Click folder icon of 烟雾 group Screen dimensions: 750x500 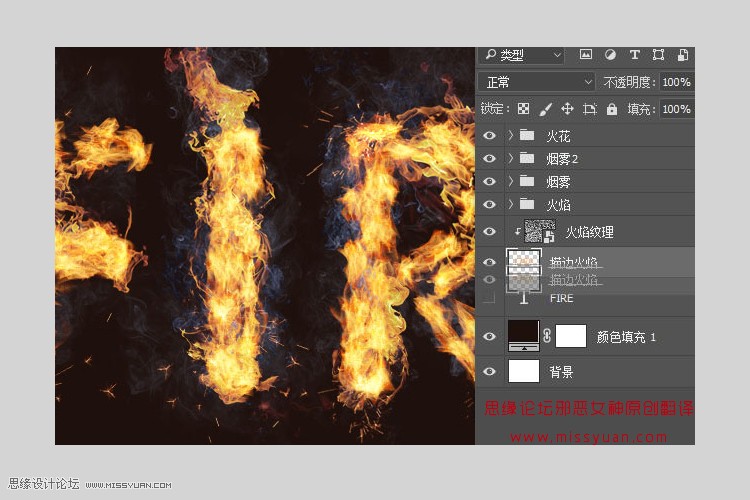tap(527, 181)
